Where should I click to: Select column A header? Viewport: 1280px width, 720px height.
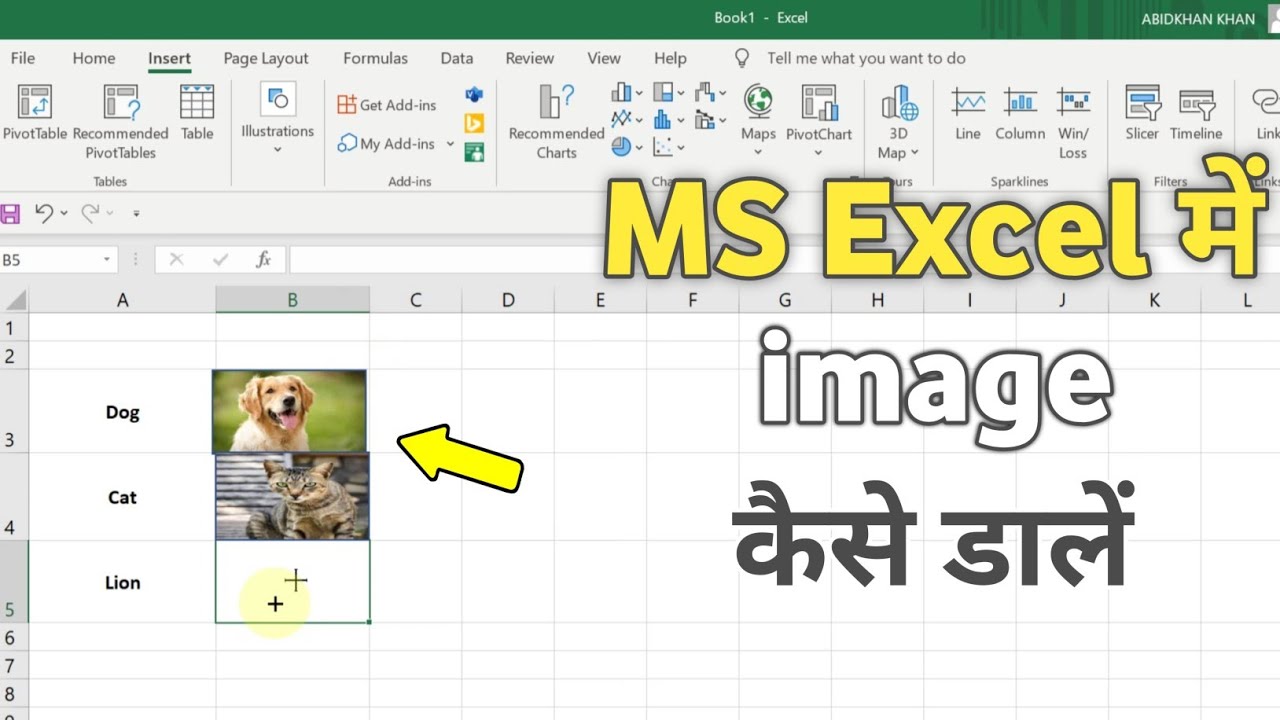click(x=123, y=299)
